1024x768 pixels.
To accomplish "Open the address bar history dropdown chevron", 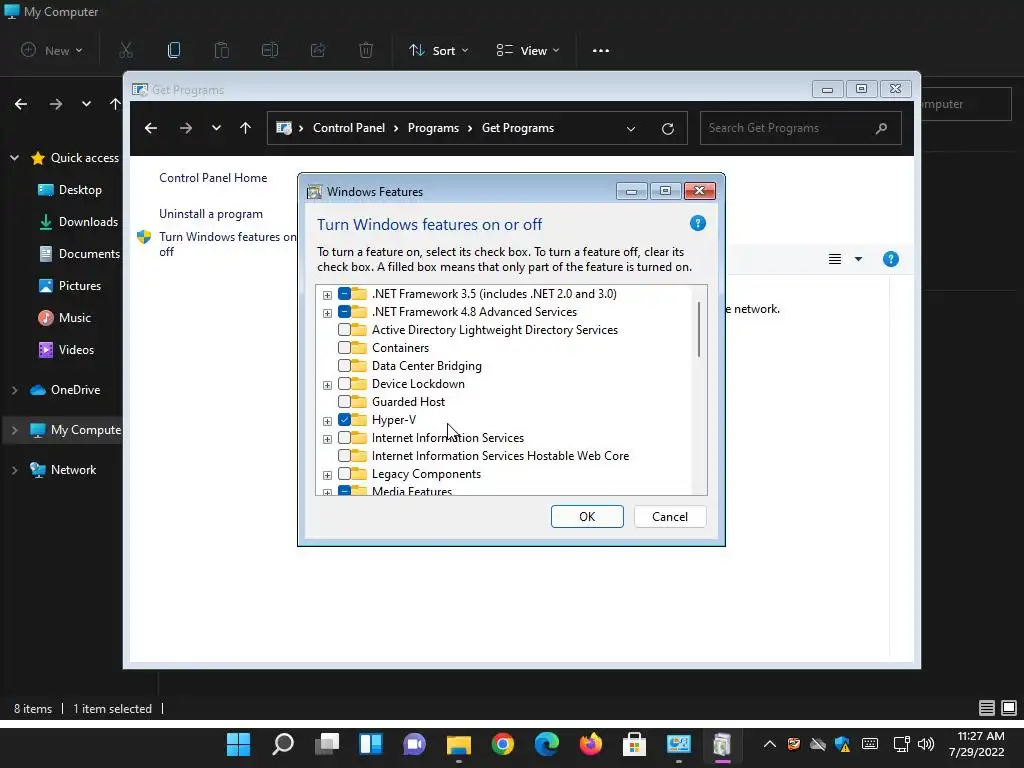I will 631,129.
